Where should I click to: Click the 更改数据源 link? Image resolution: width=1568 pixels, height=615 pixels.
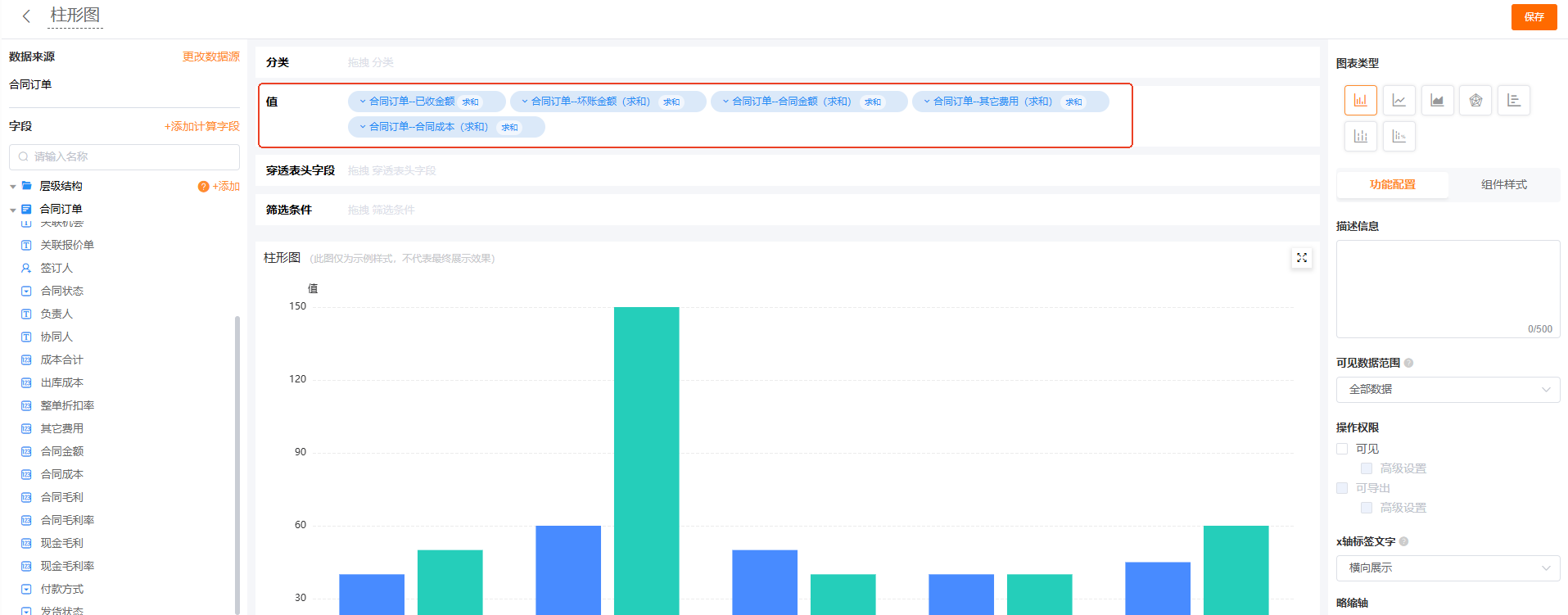tap(210, 57)
